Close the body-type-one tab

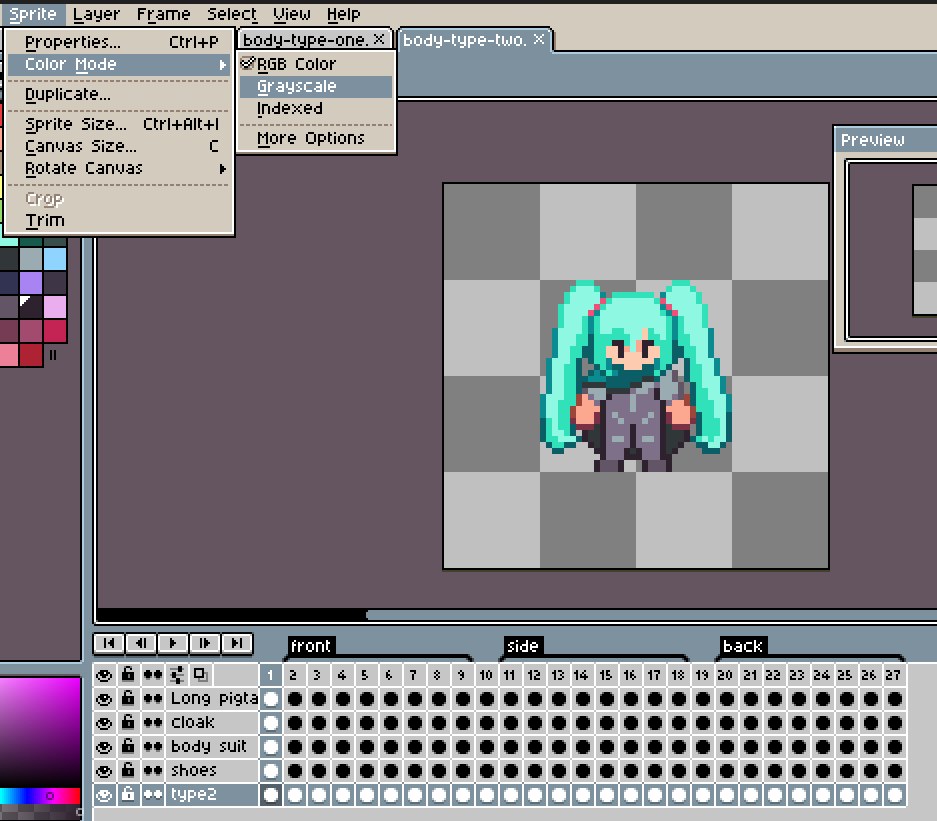pos(379,39)
